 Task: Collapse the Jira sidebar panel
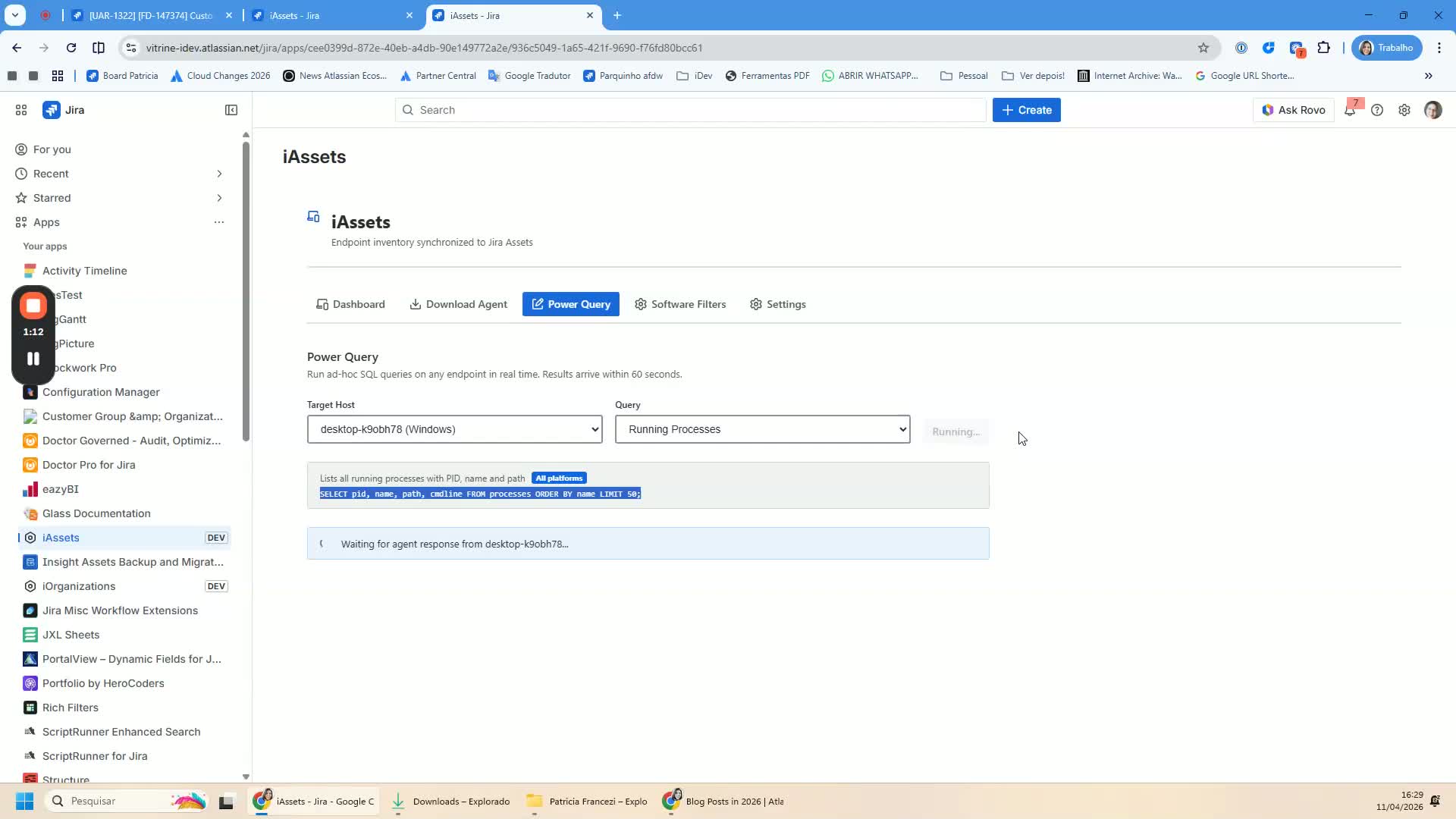[x=231, y=110]
